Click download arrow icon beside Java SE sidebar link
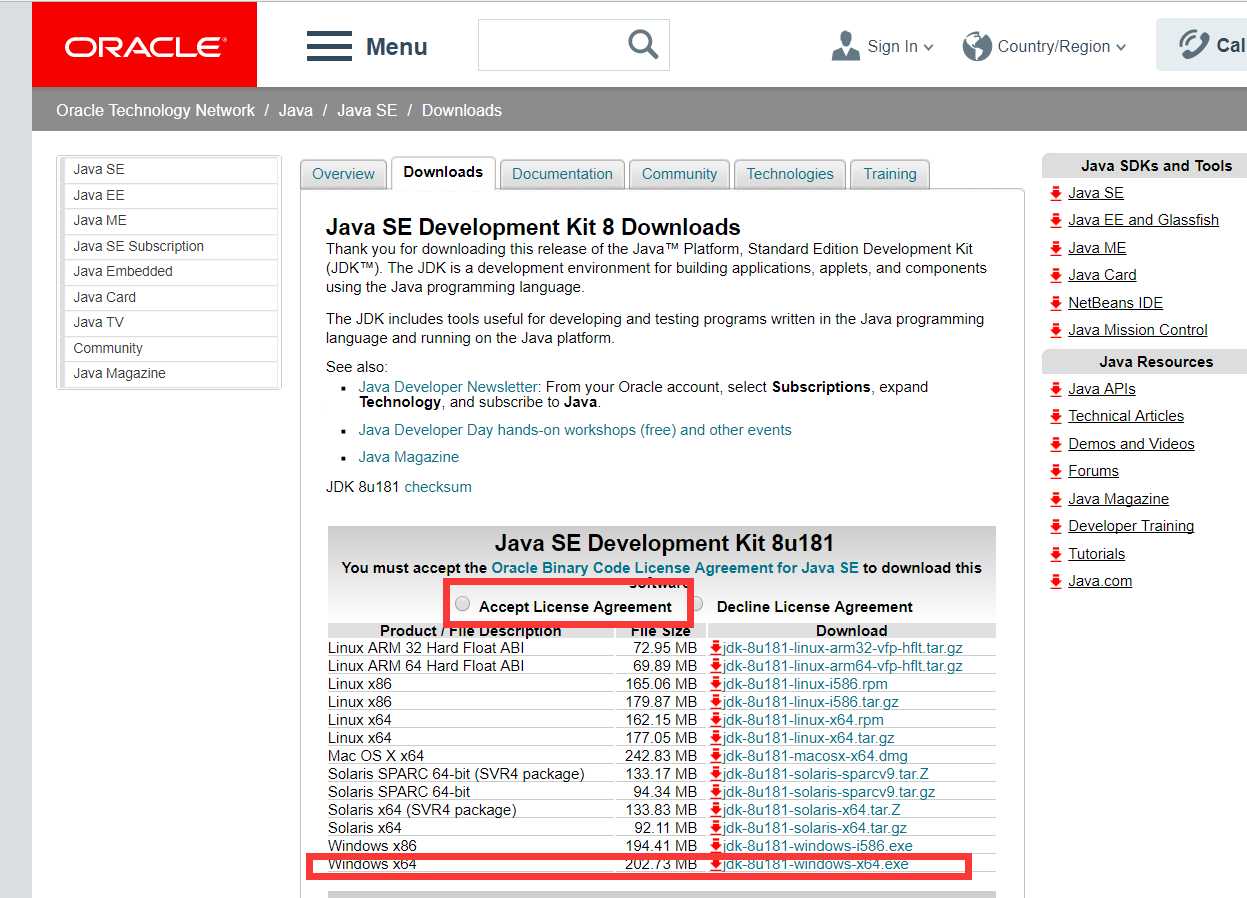 click(1056, 193)
